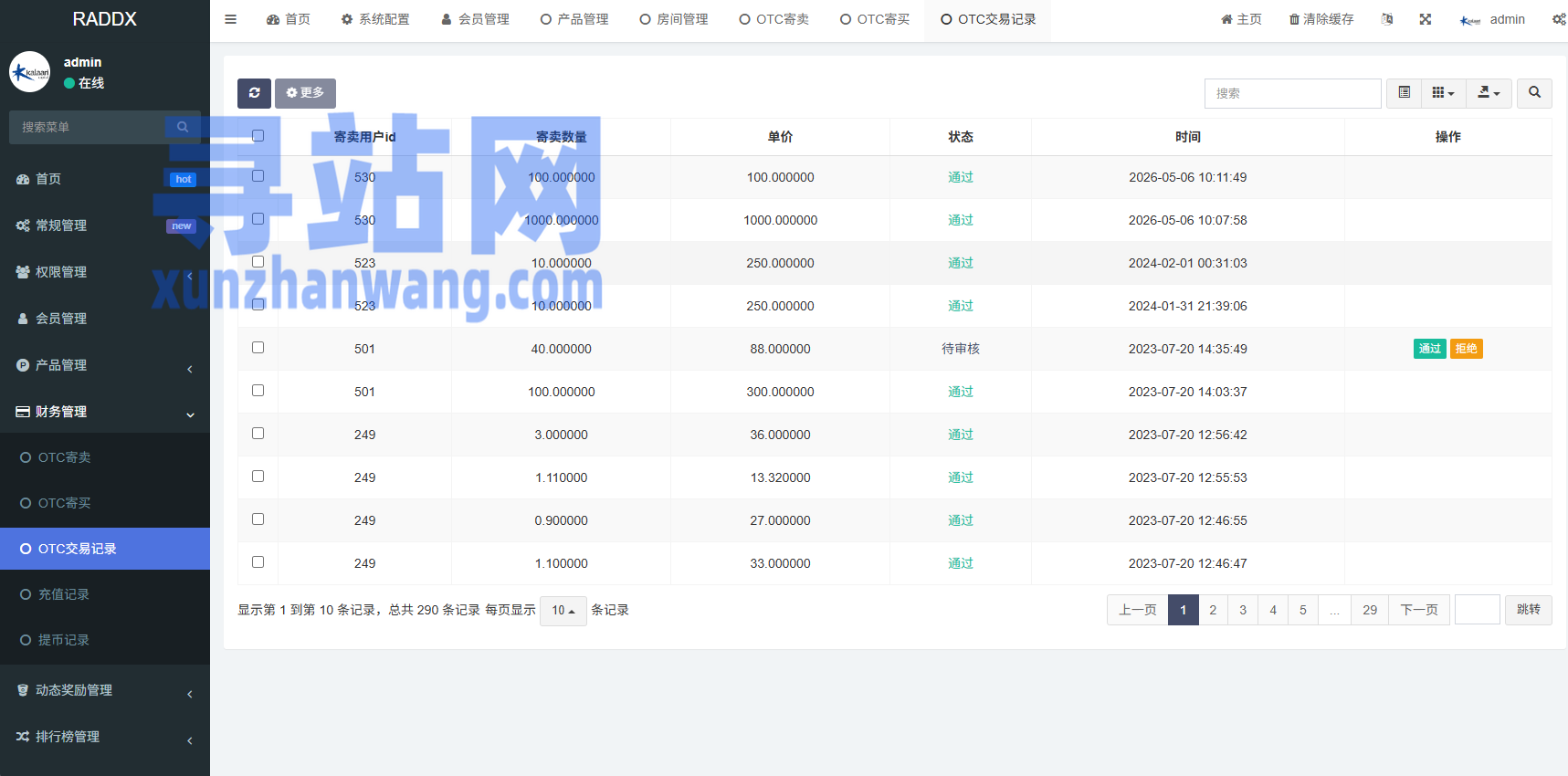Screen dimensions: 1568x776
Task: Check the row dated 2026-05-06 10:07:58
Action: pyautogui.click(x=258, y=219)
